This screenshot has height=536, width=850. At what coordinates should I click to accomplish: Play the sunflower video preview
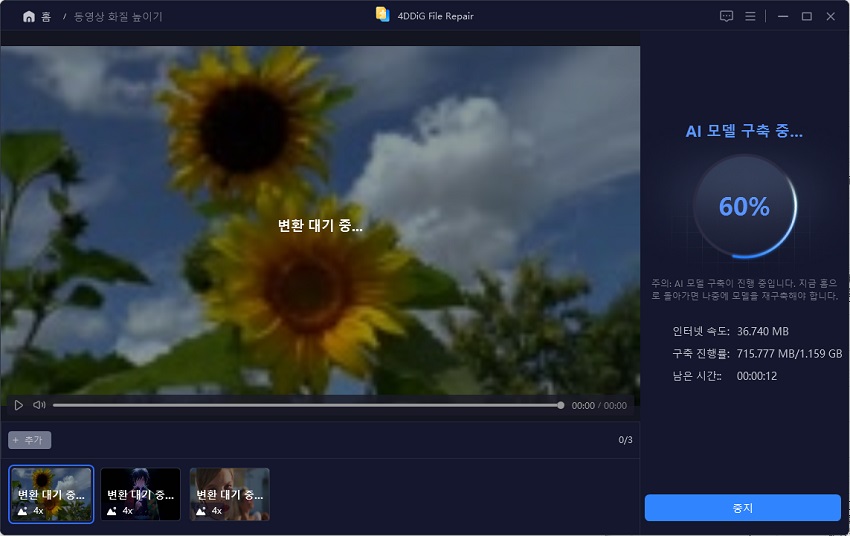[18, 405]
